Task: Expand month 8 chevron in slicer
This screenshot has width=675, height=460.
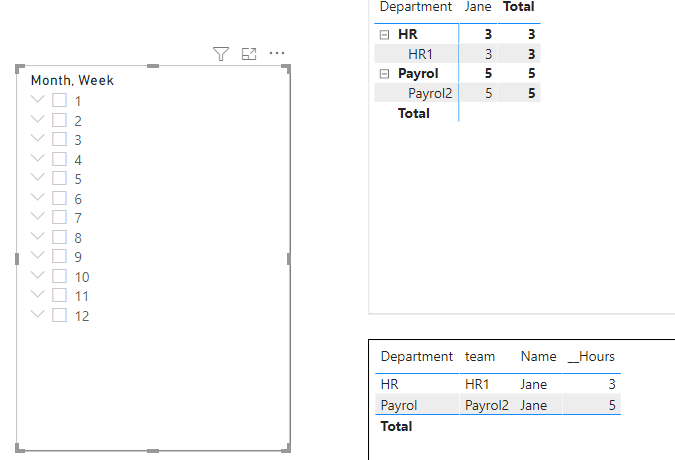Action: 38,236
